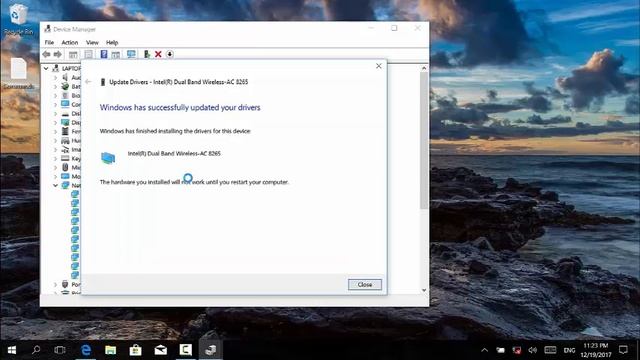Viewport: 640px width, 360px height.
Task: Click the Scan for hardware changes monitor icon
Action: 131,54
